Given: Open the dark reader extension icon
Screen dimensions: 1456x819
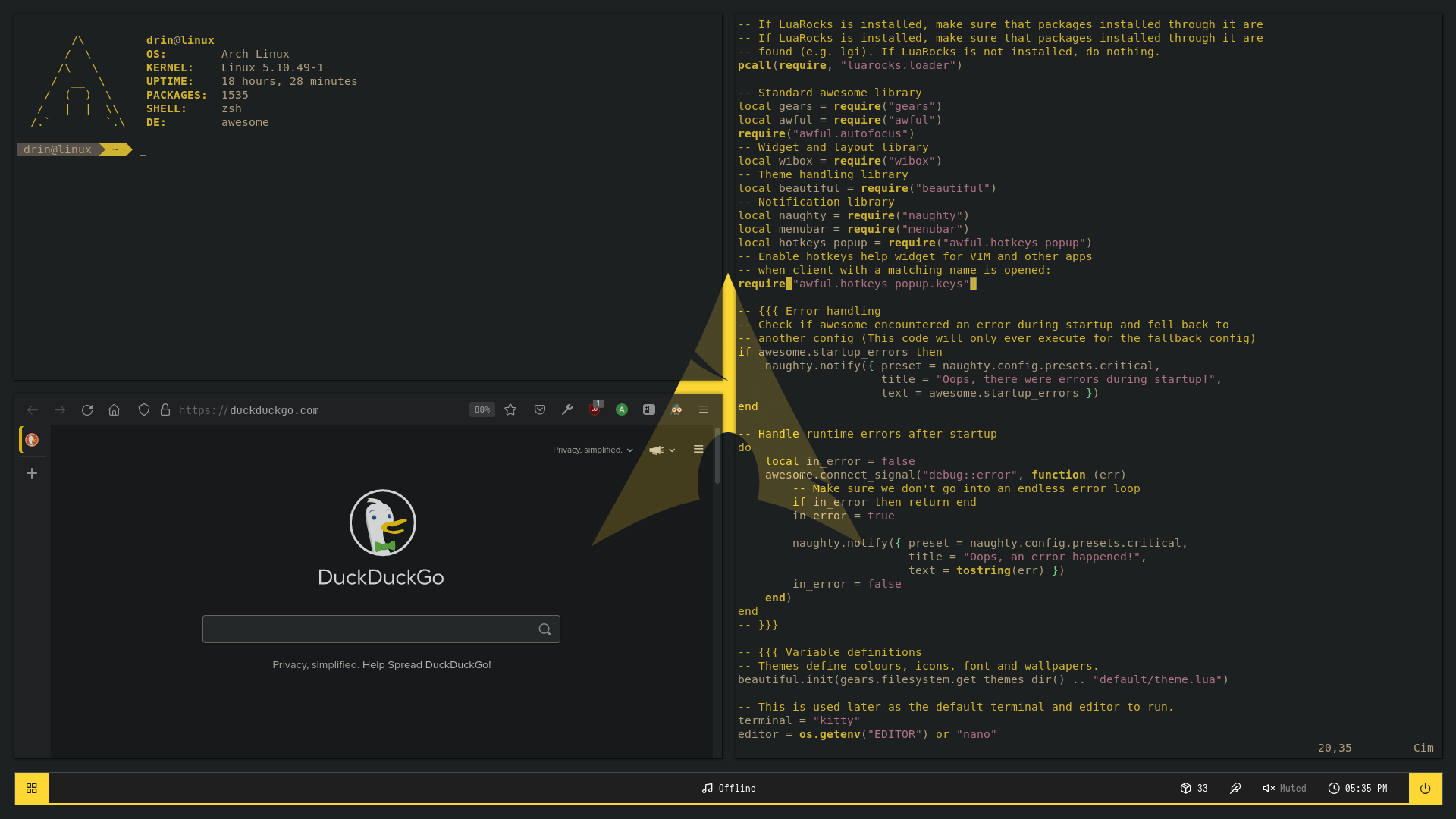Looking at the screenshot, I should 676,409.
